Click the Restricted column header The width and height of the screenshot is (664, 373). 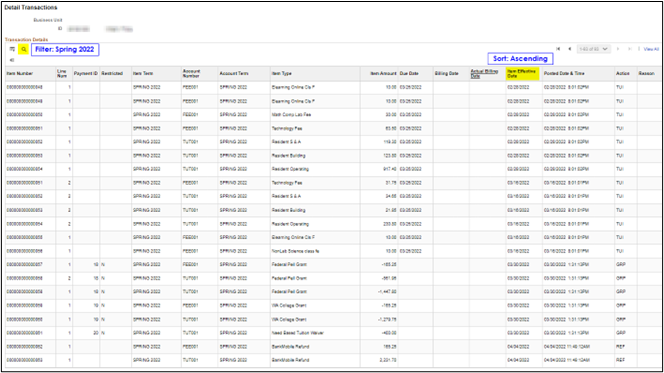click(x=112, y=74)
